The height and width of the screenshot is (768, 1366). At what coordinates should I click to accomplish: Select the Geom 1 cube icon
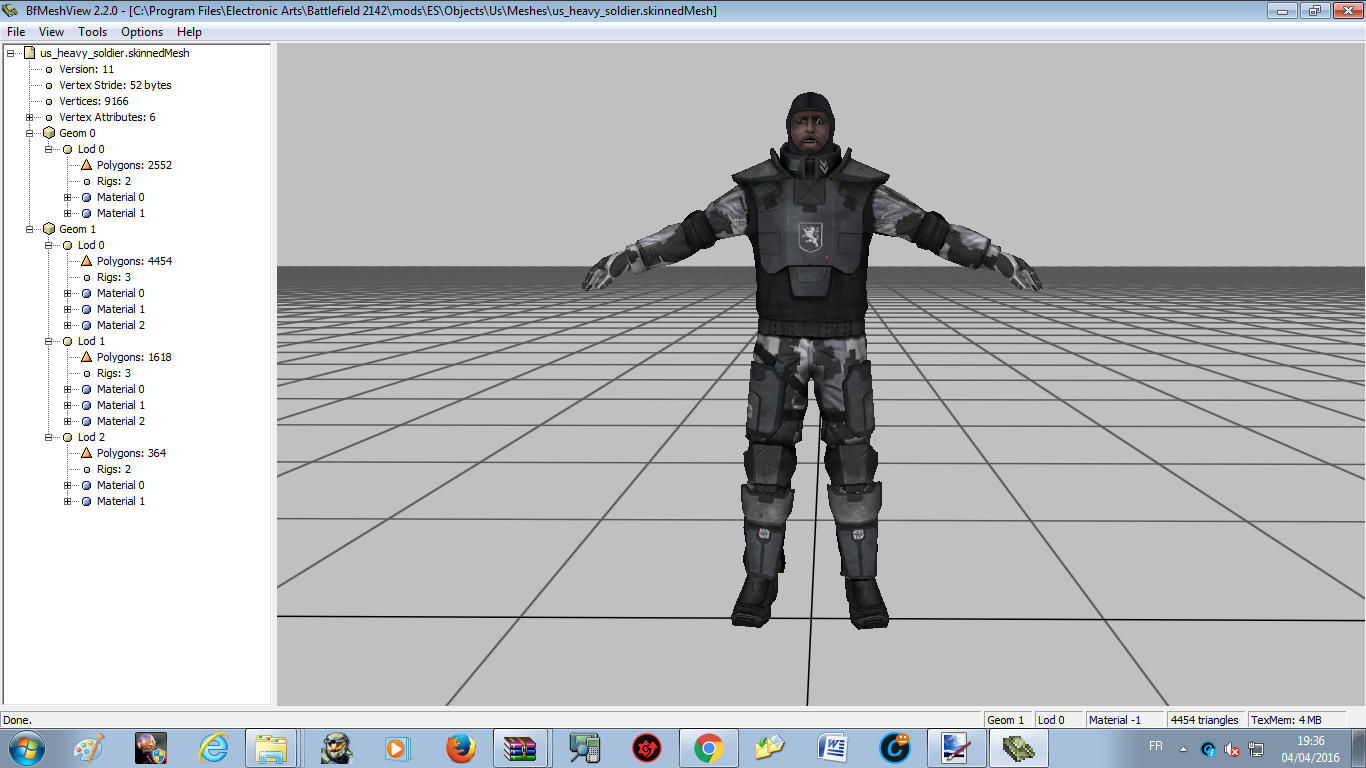(48, 229)
